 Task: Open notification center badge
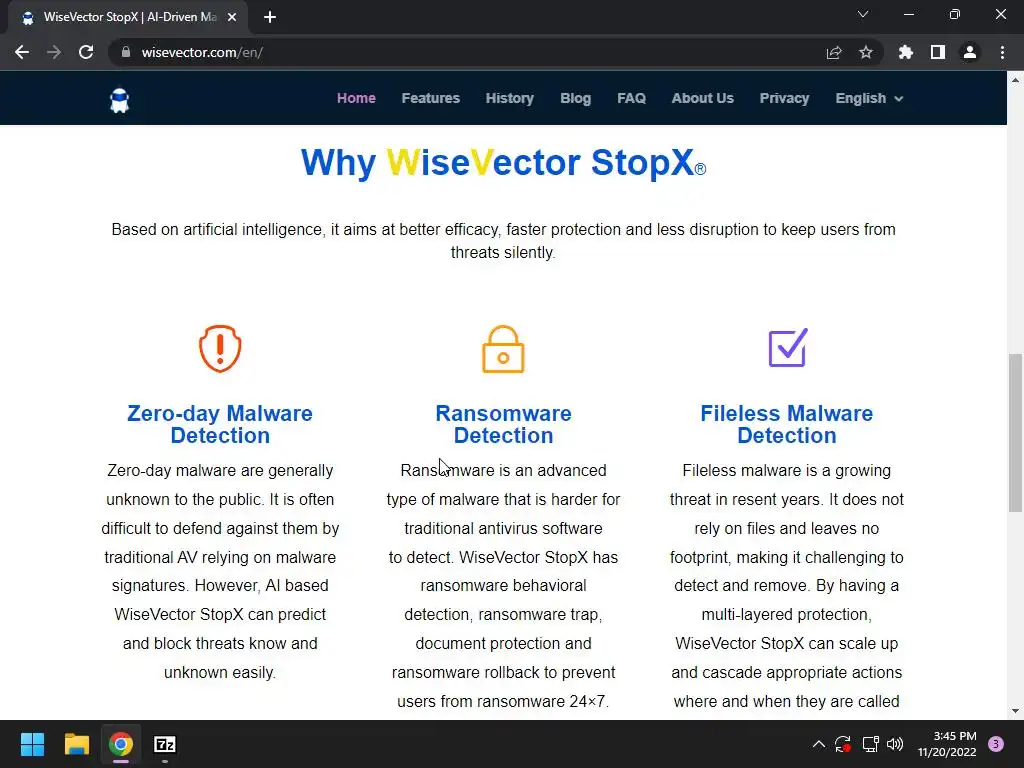[996, 744]
